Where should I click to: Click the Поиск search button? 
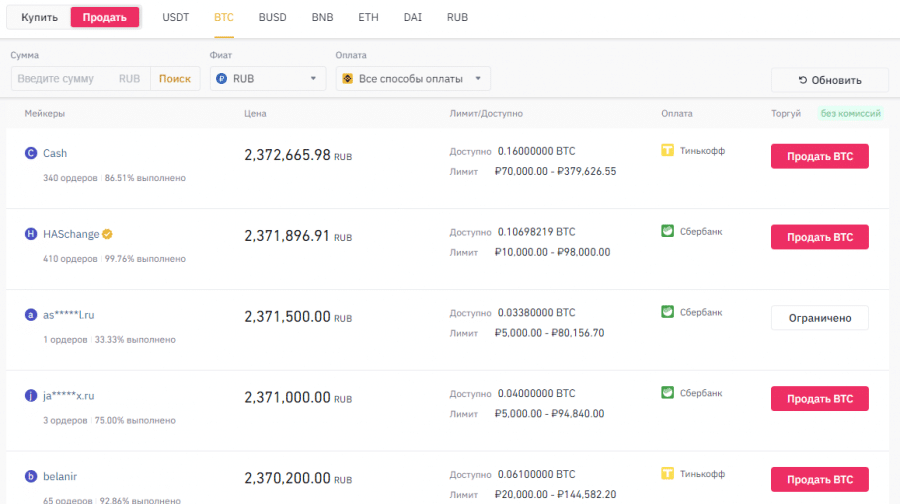tap(175, 79)
